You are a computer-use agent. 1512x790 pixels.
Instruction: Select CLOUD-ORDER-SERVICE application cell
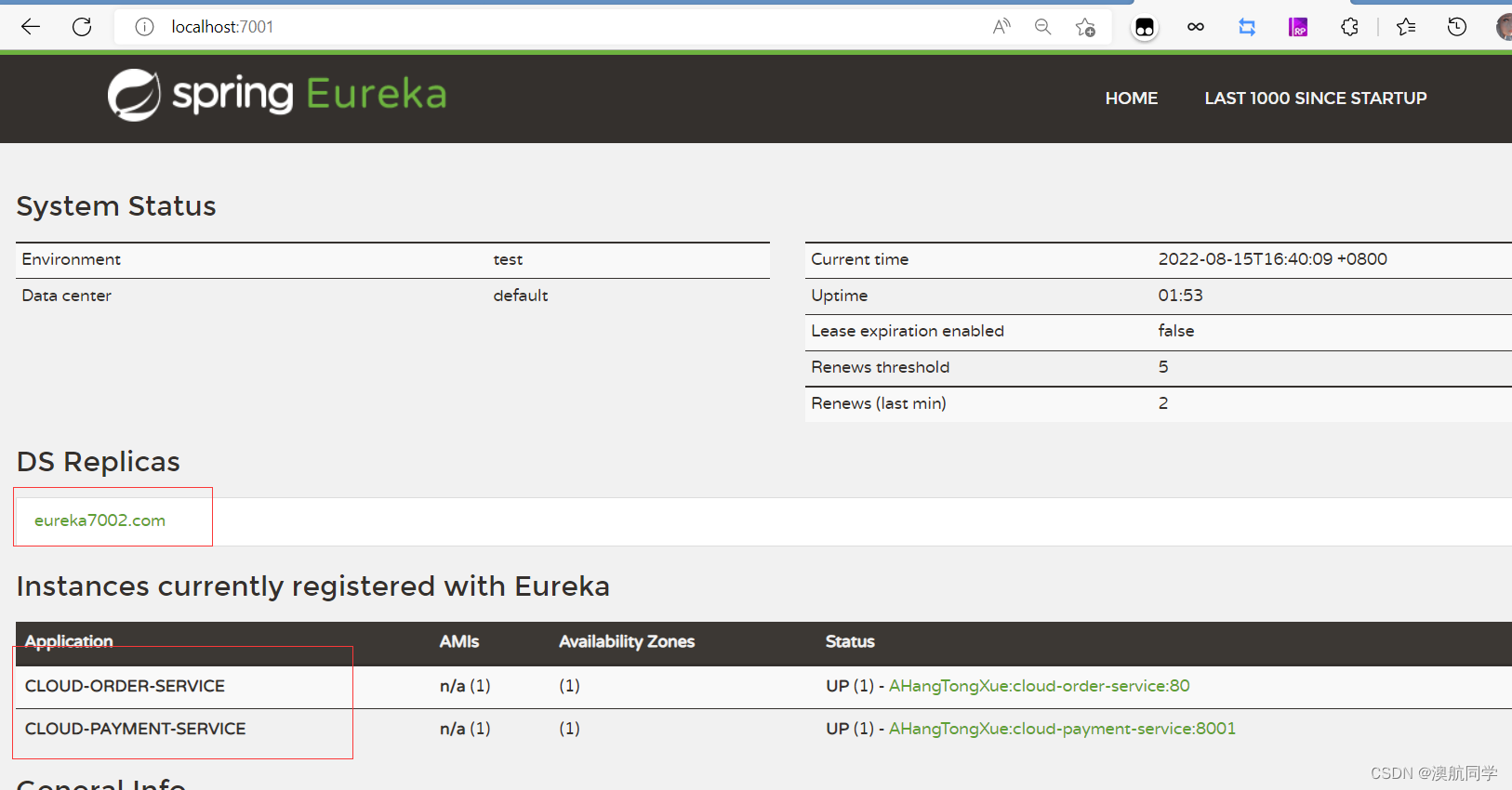pos(125,686)
